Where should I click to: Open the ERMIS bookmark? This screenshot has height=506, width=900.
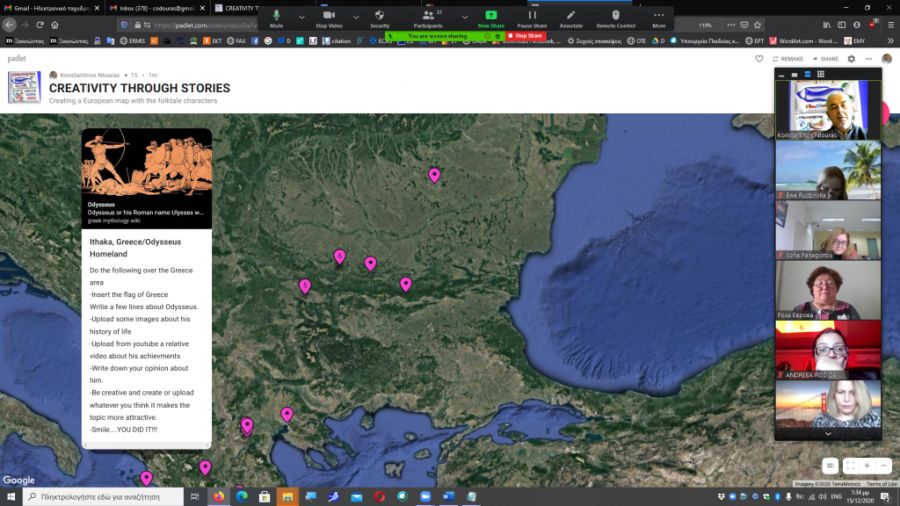(132, 41)
